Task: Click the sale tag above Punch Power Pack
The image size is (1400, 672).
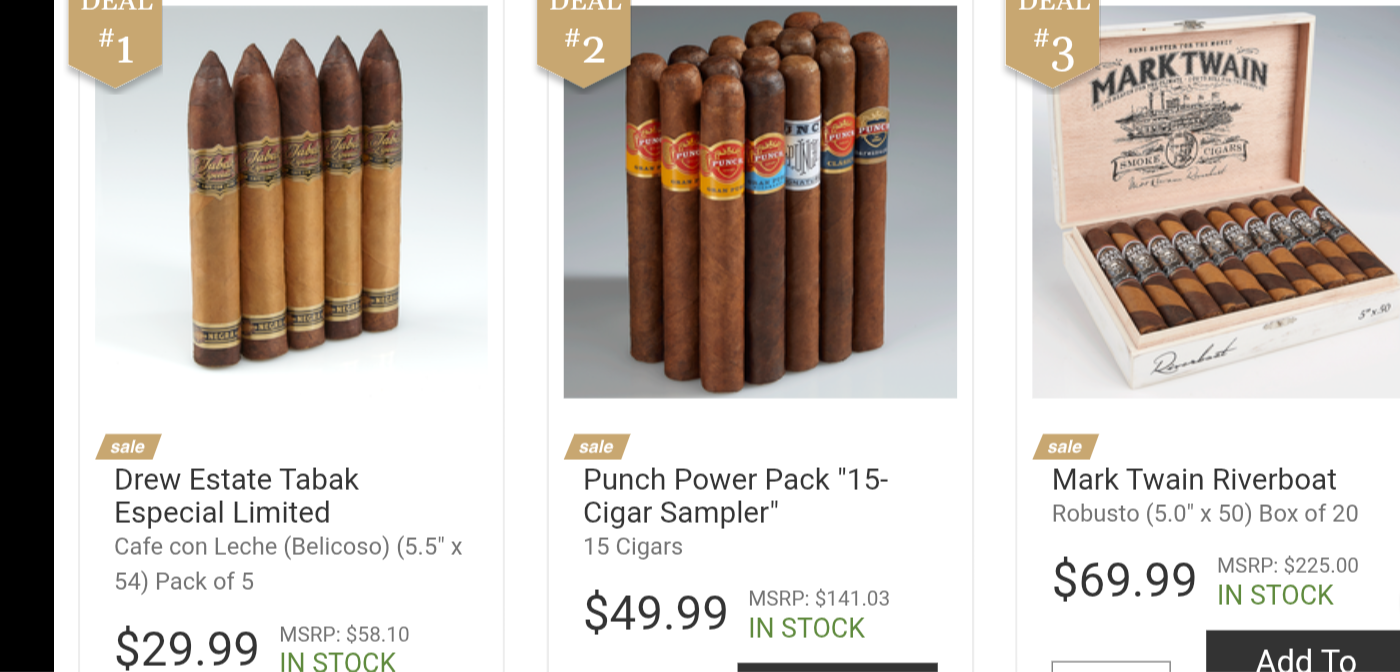Action: click(x=597, y=446)
